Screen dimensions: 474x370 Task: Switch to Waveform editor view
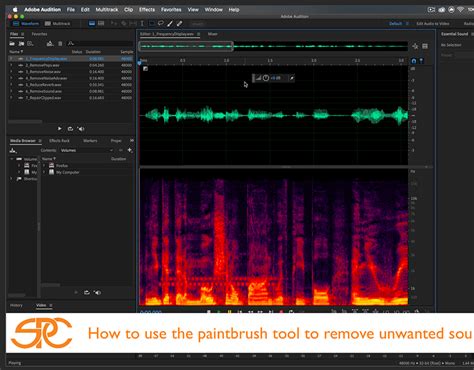coord(26,24)
